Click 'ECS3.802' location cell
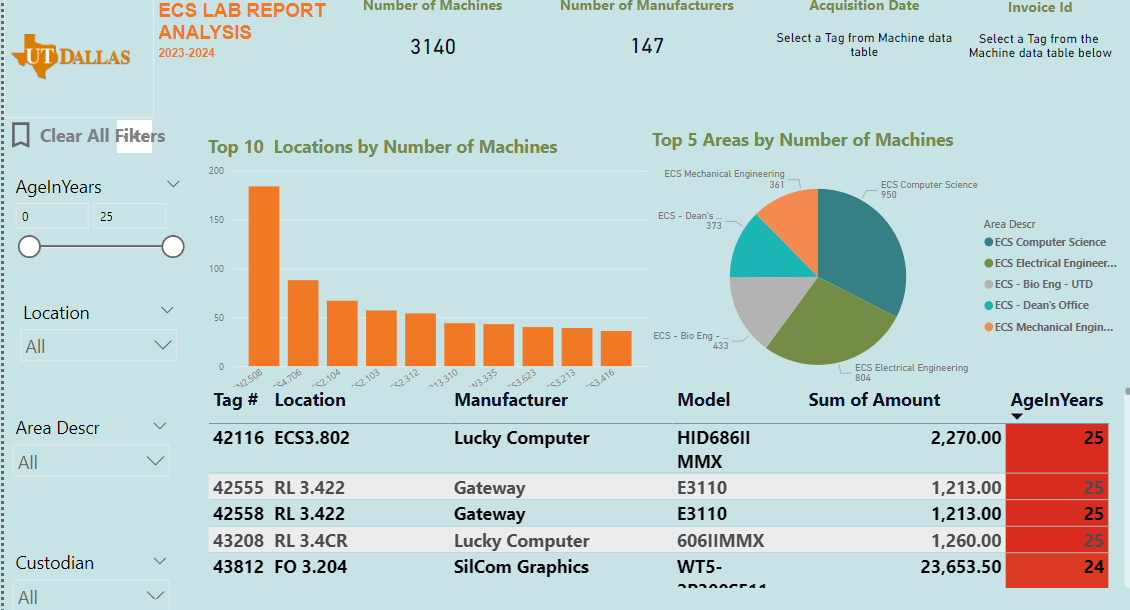Screen dimensions: 1130x610 point(312,438)
